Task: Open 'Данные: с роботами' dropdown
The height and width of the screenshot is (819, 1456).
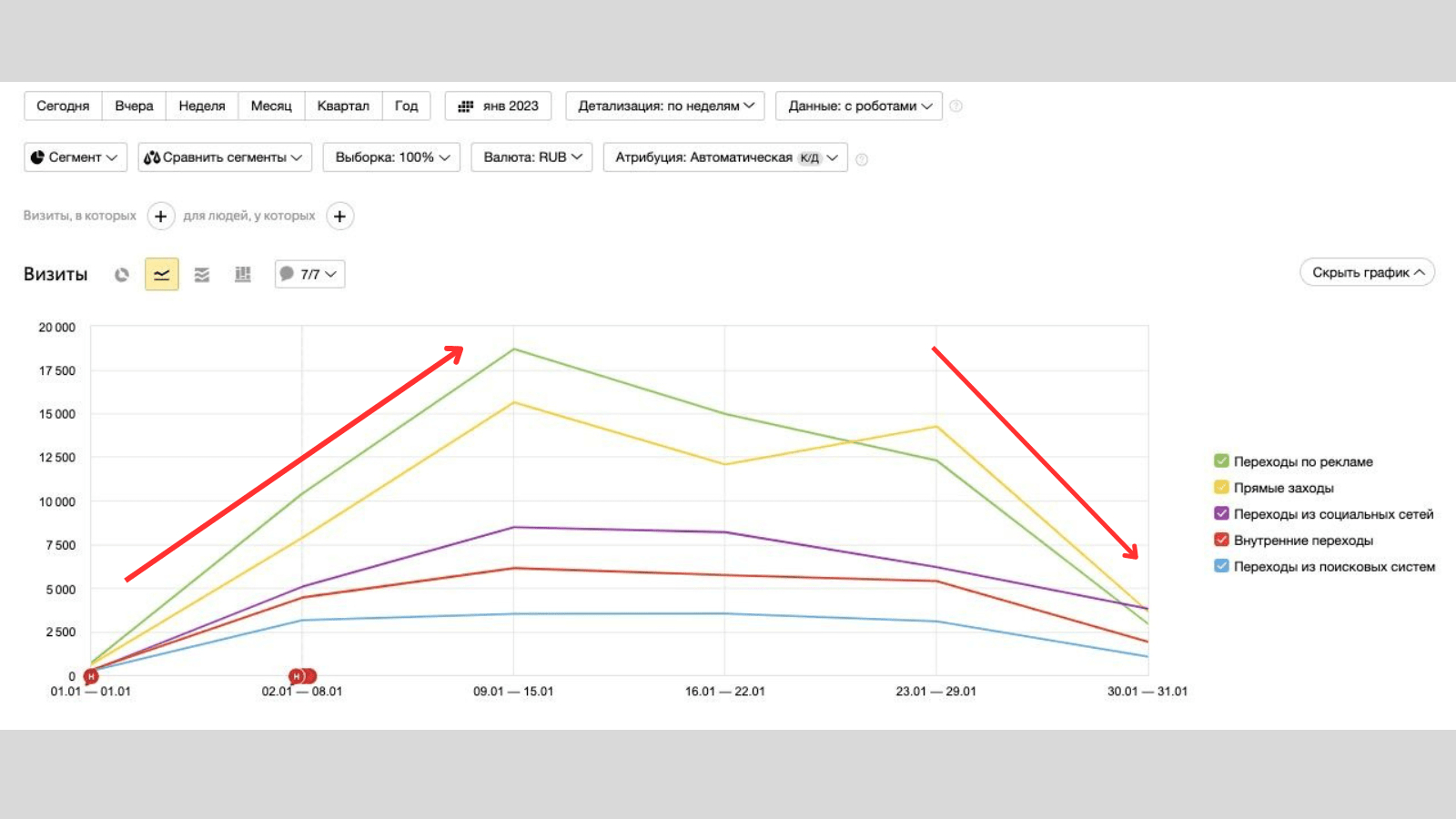Action: click(x=859, y=106)
